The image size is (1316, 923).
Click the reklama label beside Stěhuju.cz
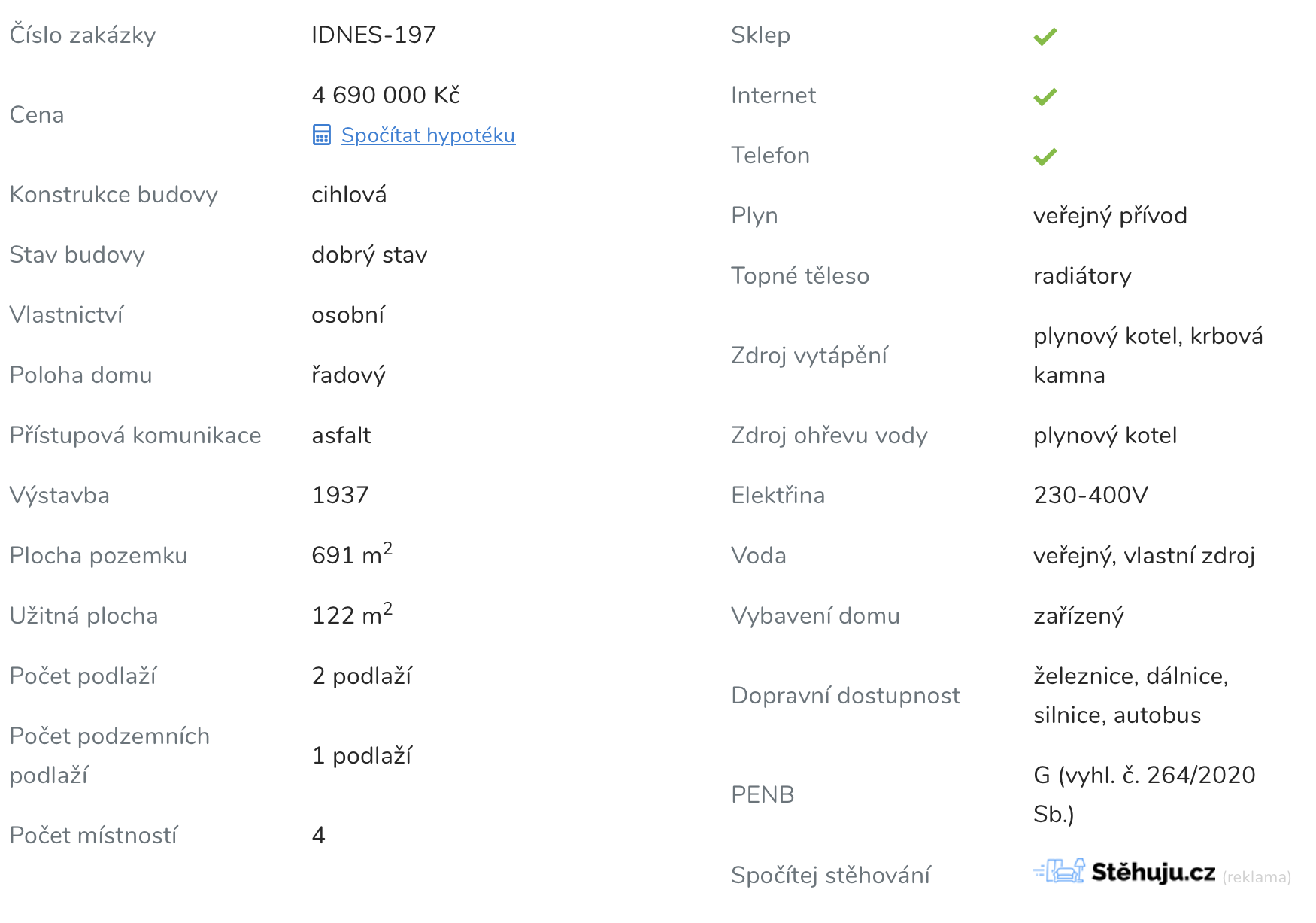pos(1257,877)
